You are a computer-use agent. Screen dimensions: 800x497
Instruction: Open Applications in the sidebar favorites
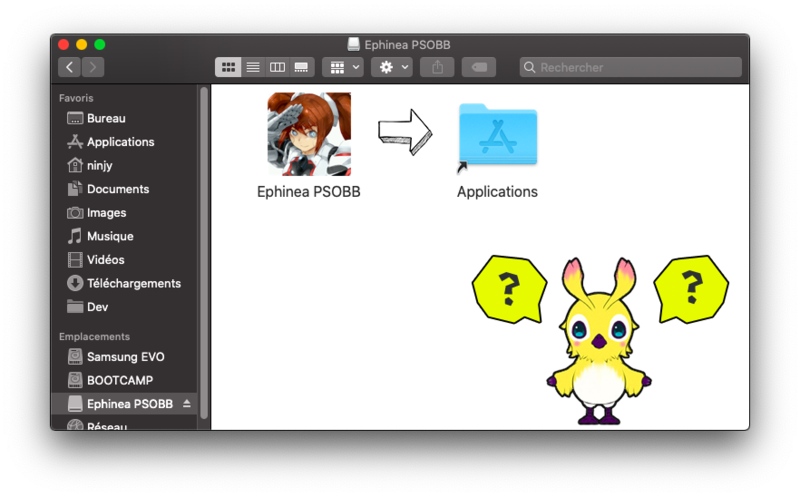123,142
